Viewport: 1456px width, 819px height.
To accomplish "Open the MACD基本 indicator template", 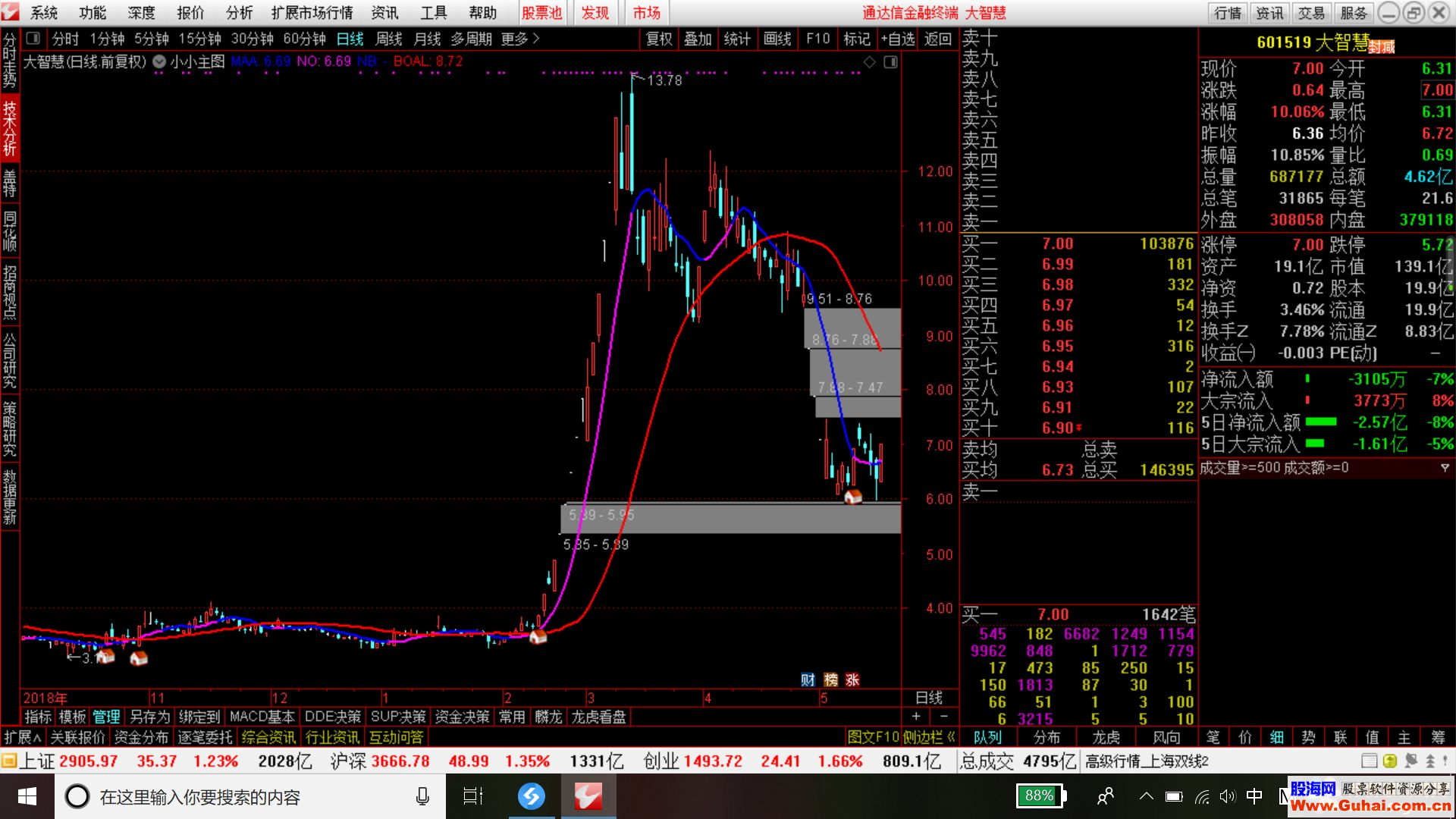I will point(262,717).
